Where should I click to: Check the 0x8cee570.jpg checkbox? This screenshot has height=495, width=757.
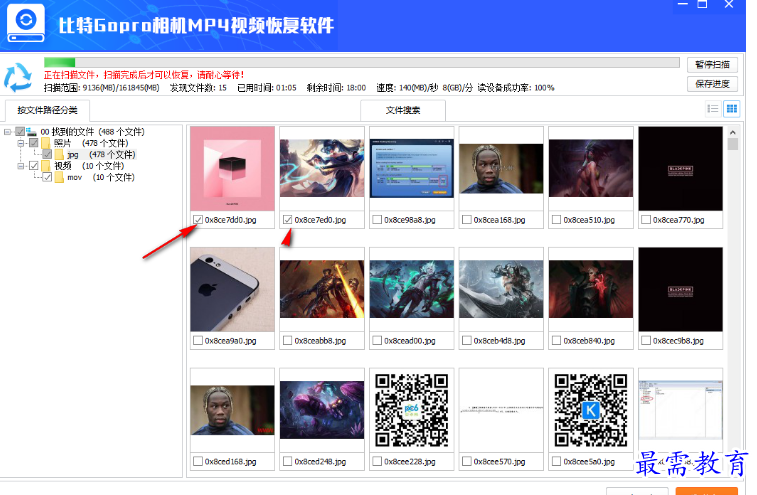click(466, 461)
